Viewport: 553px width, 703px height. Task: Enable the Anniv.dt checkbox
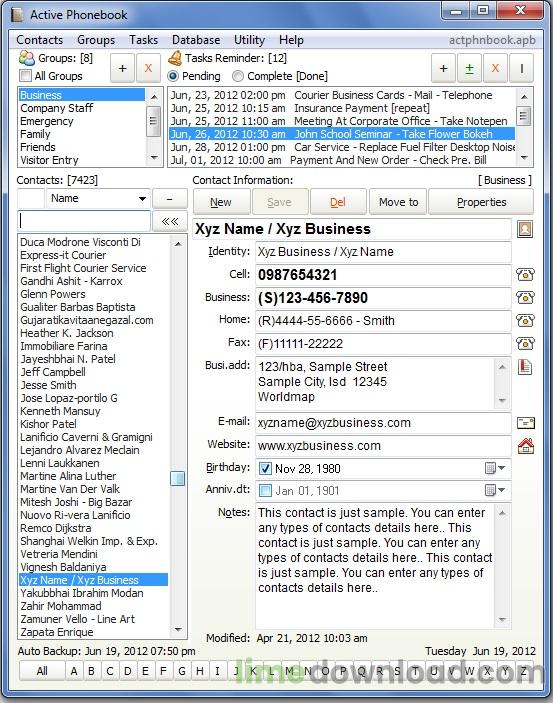pyautogui.click(x=265, y=490)
